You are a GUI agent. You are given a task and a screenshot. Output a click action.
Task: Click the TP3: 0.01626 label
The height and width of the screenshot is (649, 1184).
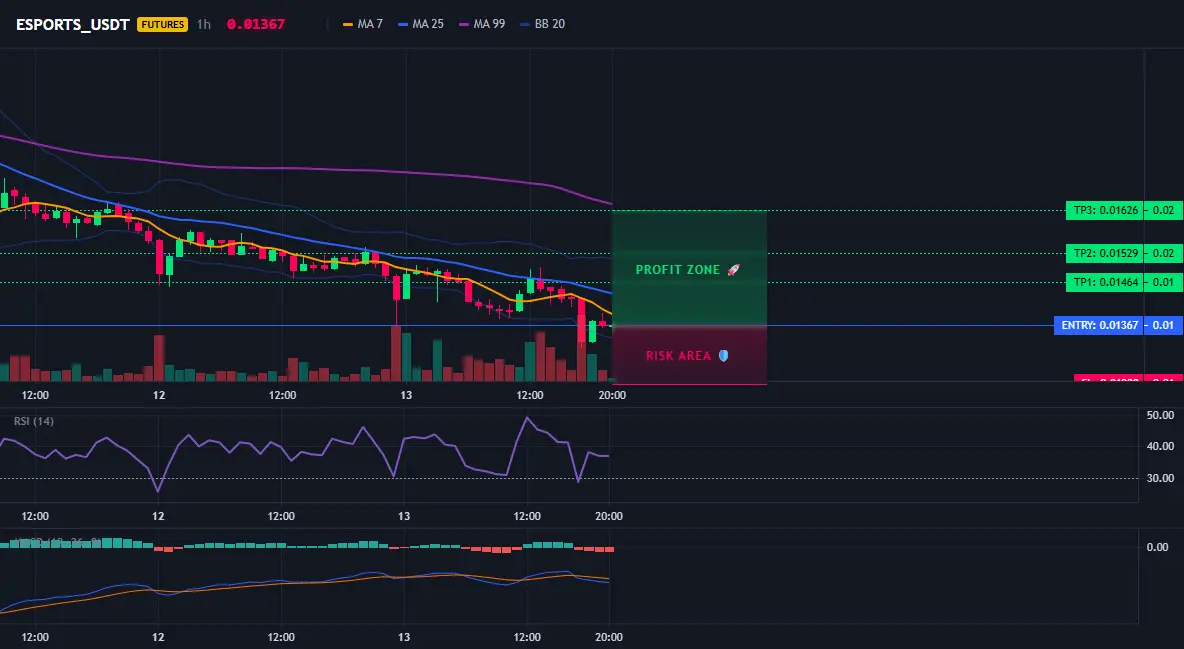pyautogui.click(x=1105, y=211)
